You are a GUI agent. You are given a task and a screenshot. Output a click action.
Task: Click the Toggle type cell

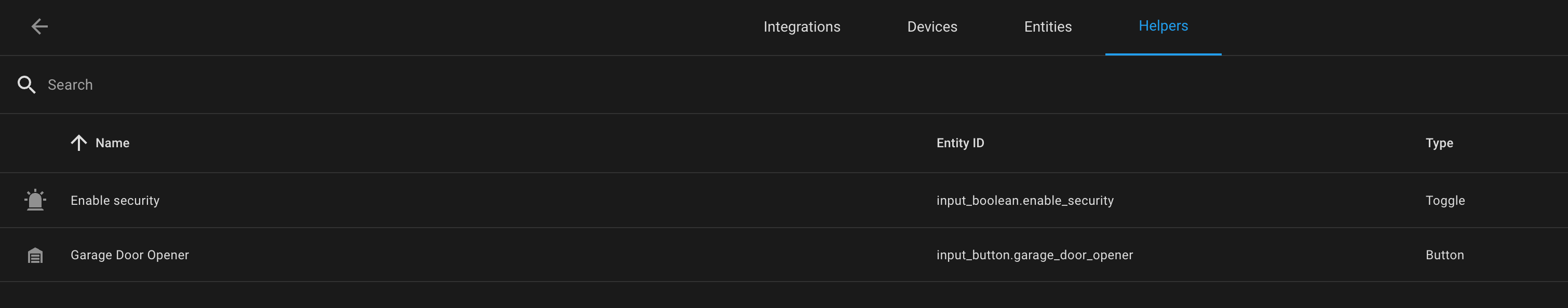click(1445, 201)
